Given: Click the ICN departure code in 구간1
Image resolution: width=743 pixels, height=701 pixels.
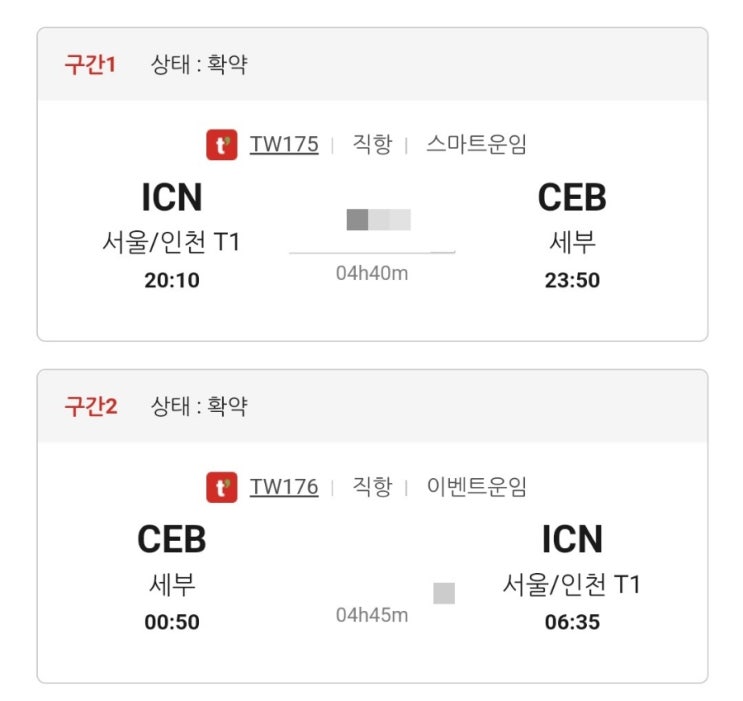Looking at the screenshot, I should (x=172, y=198).
